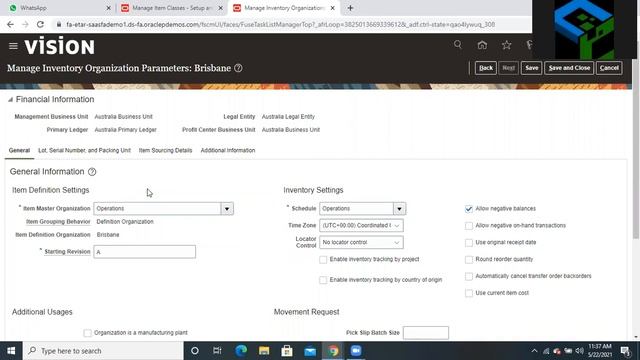The image size is (640, 360).
Task: Click Save and Close
Action: pos(569,68)
